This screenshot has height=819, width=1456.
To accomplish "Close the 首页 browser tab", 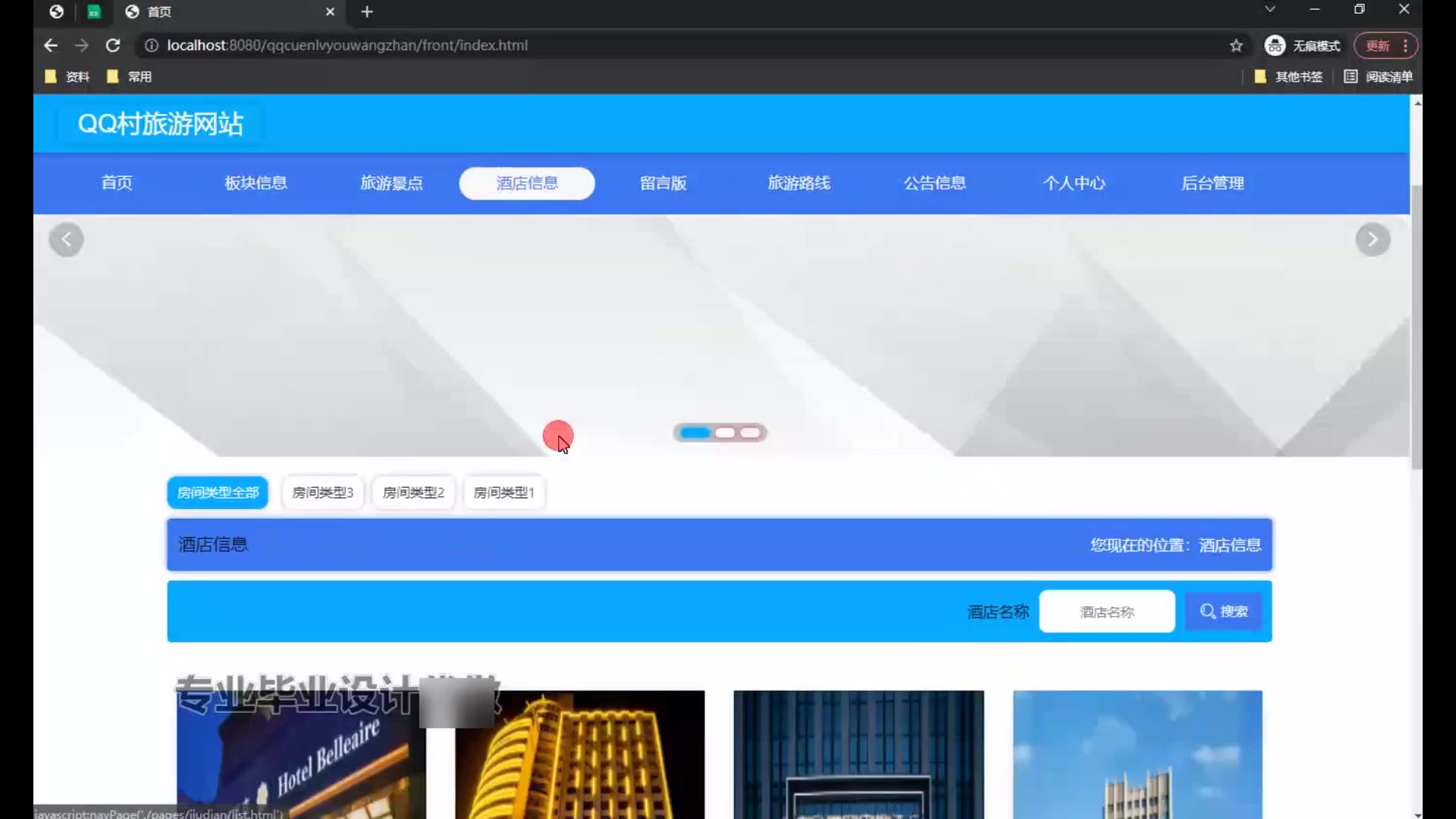I will [x=330, y=11].
